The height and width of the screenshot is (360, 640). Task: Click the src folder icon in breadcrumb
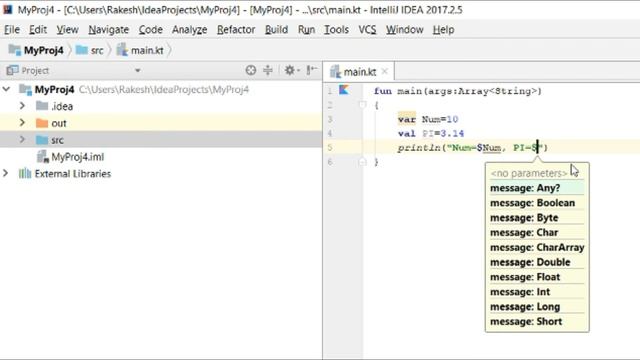point(82,50)
